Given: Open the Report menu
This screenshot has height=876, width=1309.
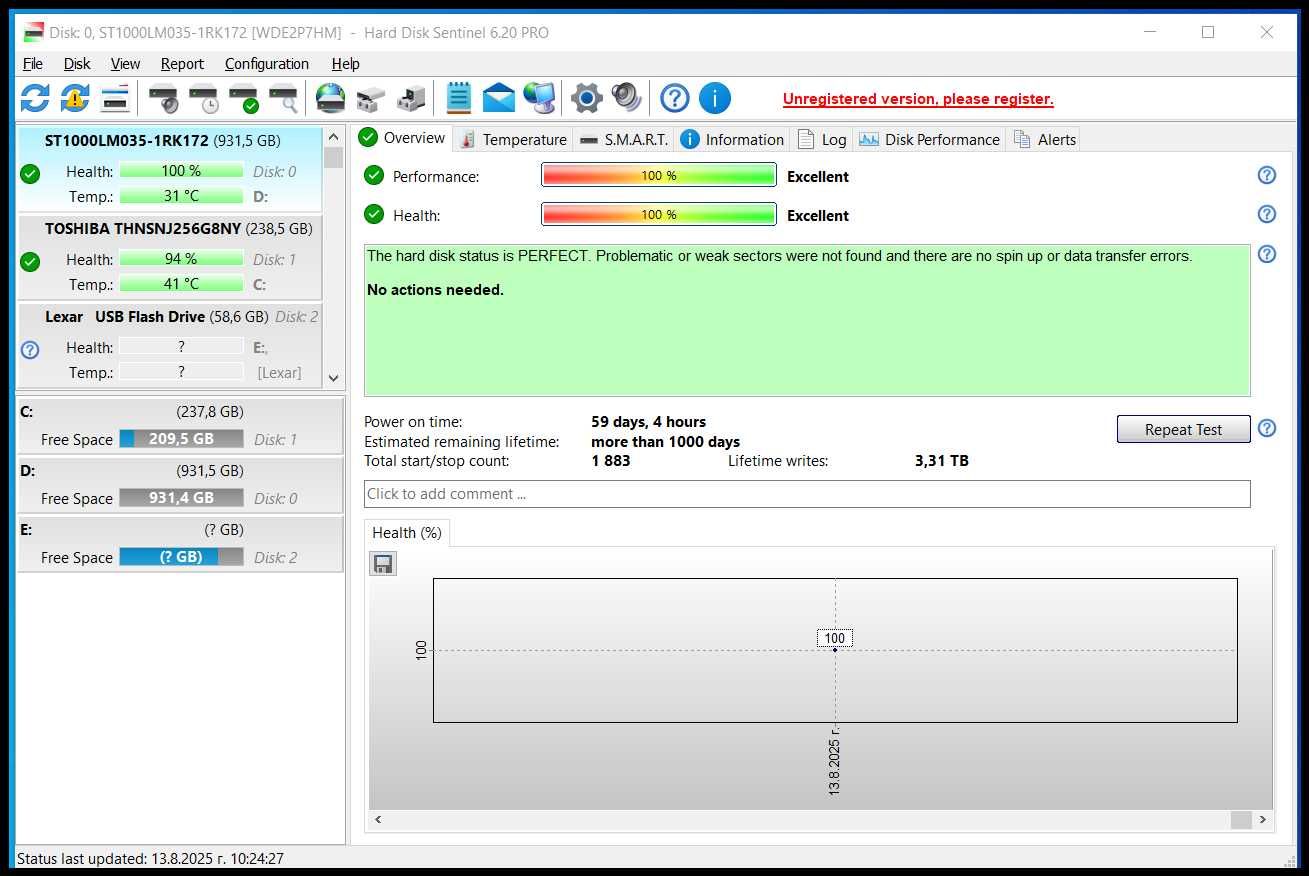Looking at the screenshot, I should pos(182,63).
